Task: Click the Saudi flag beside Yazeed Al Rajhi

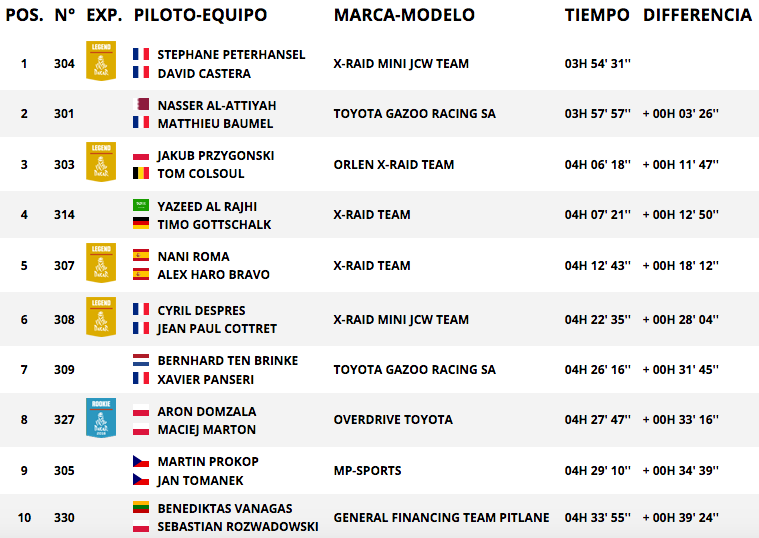Action: [x=141, y=205]
